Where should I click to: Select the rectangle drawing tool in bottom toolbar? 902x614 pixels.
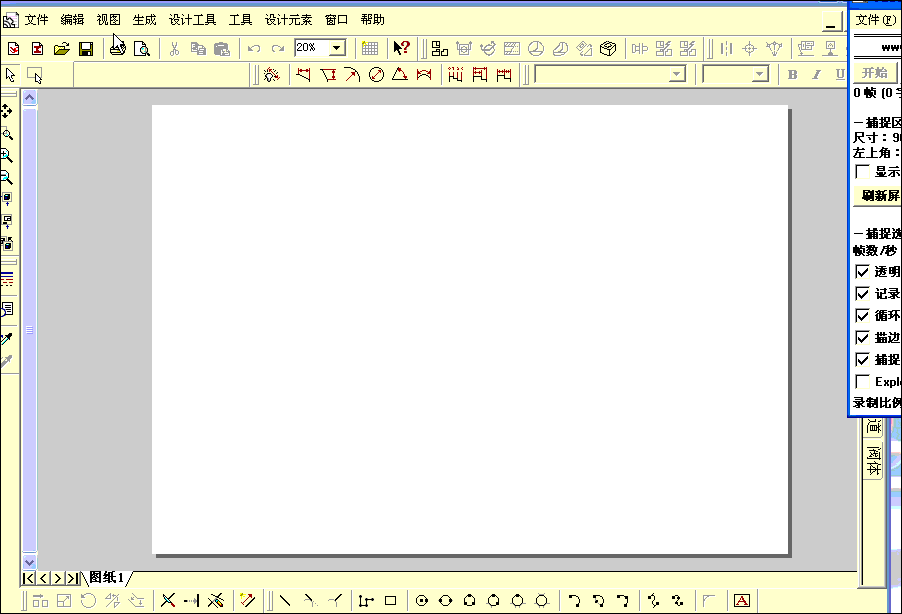[391, 601]
